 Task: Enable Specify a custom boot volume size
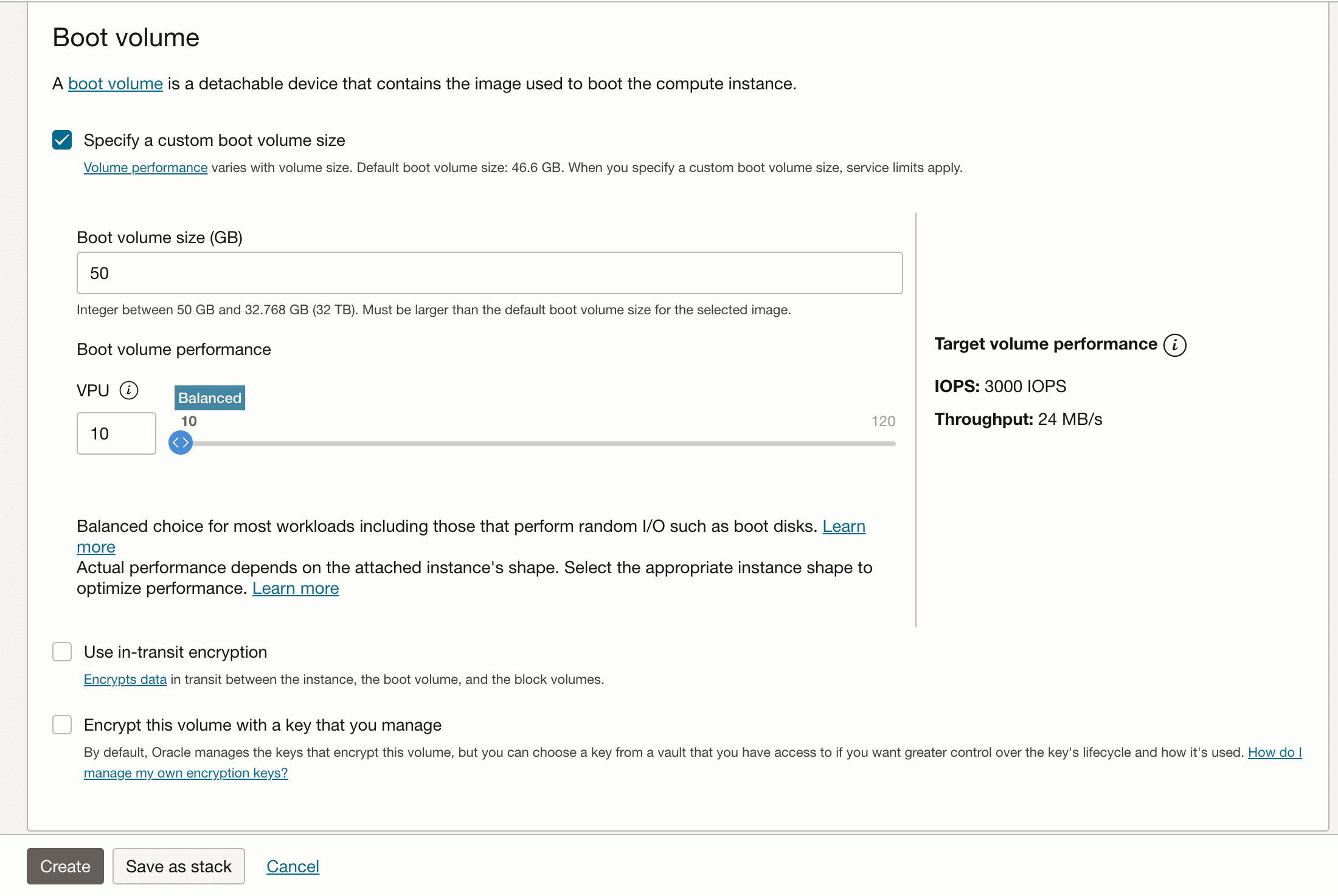click(x=61, y=140)
